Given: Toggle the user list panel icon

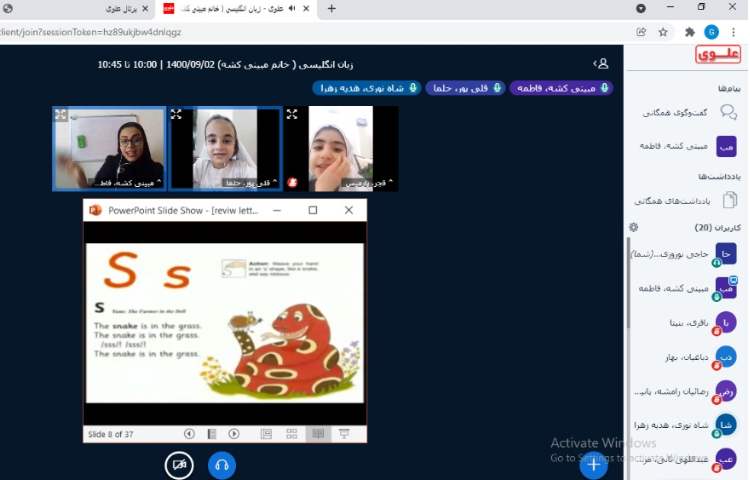Looking at the screenshot, I should (601, 63).
